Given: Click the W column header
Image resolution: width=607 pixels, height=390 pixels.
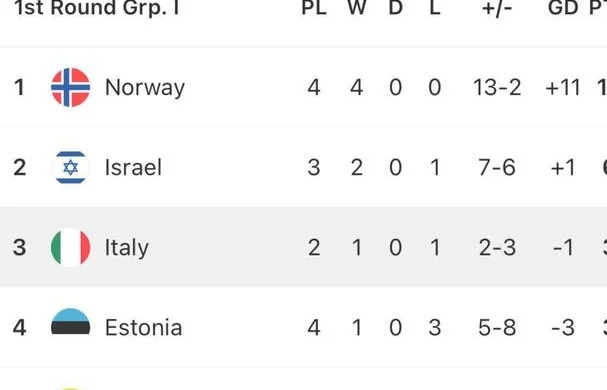Looking at the screenshot, I should pyautogui.click(x=357, y=8).
